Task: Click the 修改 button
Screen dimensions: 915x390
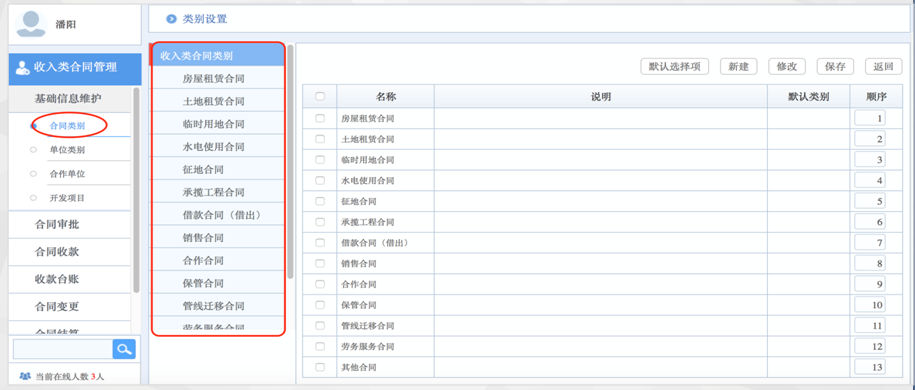Action: pos(787,67)
